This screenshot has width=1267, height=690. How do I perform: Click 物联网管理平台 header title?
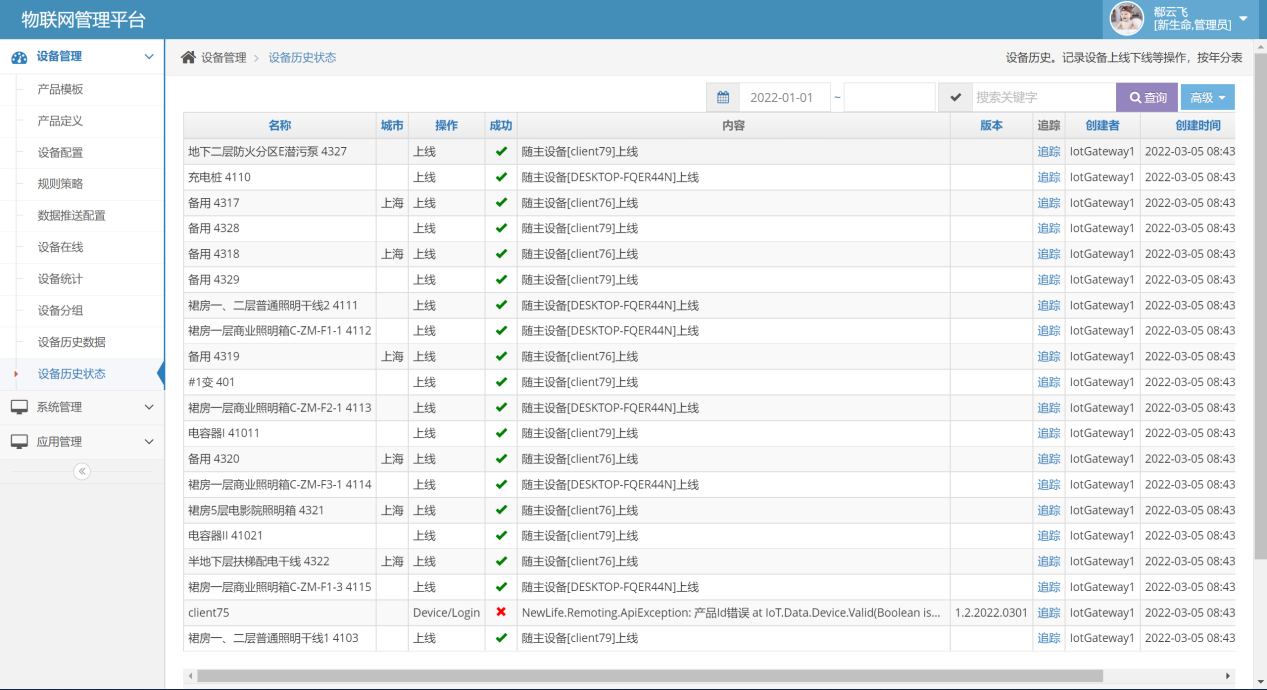[x=83, y=19]
